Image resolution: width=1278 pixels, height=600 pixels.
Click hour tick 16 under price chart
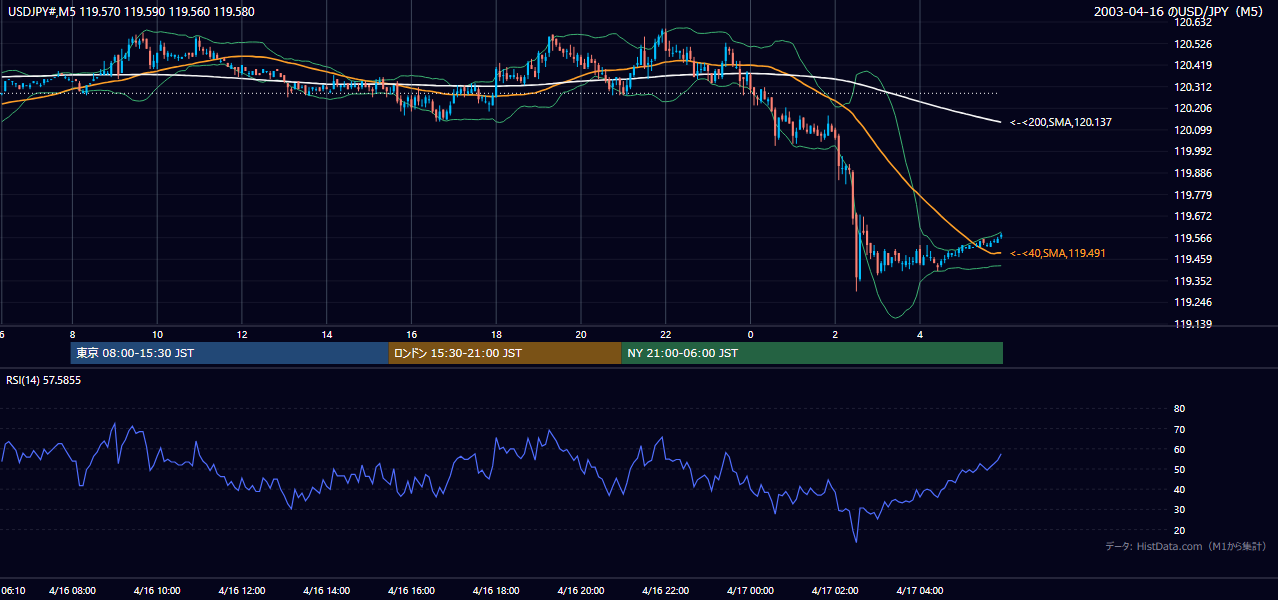coord(411,334)
